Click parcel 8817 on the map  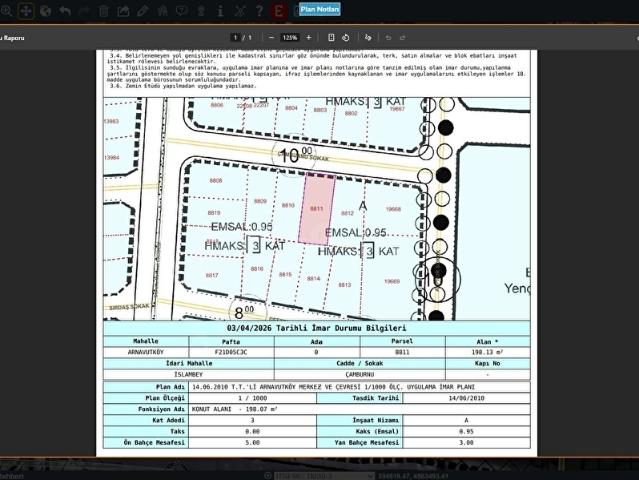tap(212, 275)
